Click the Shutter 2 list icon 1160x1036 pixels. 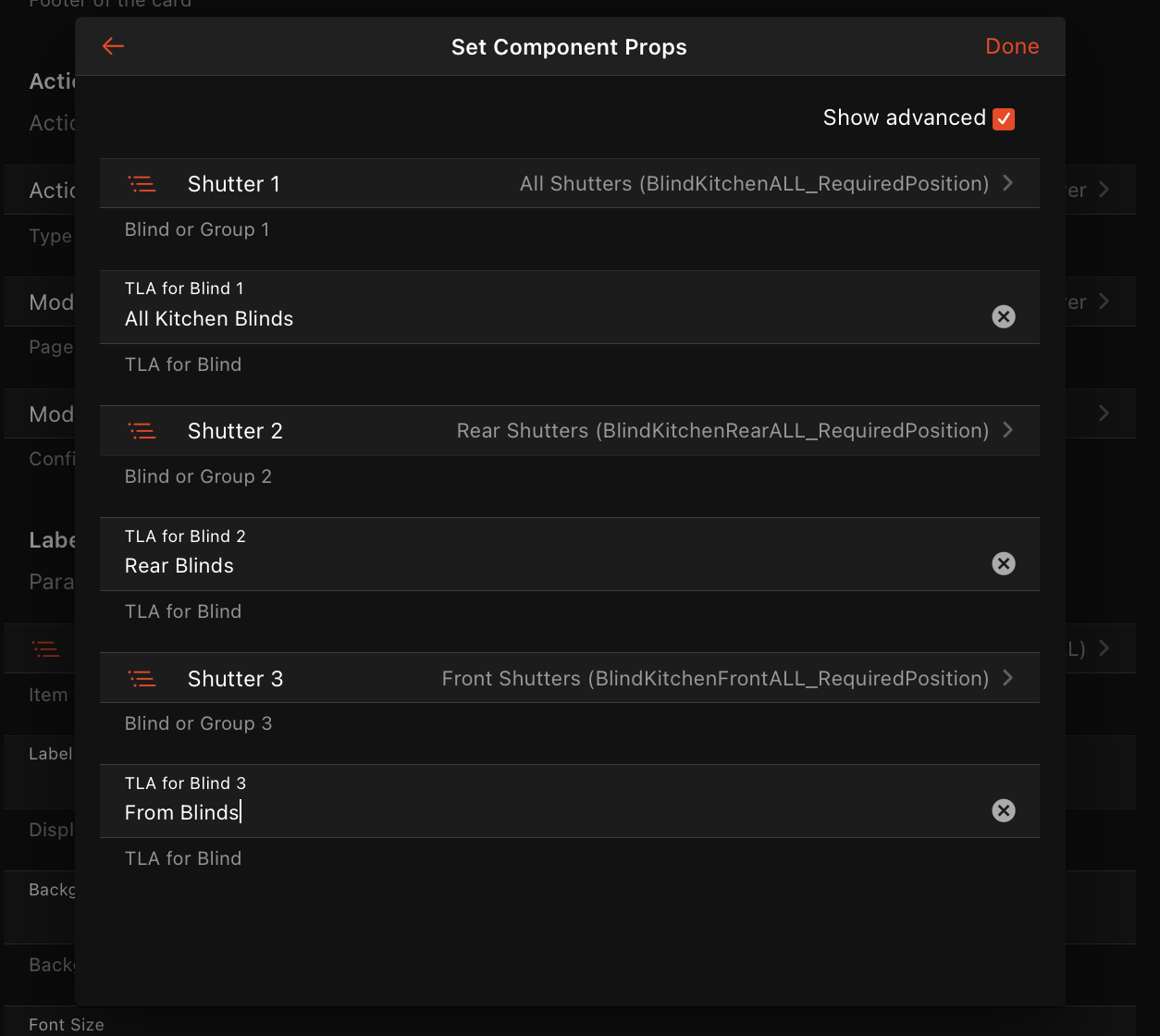[142, 431]
